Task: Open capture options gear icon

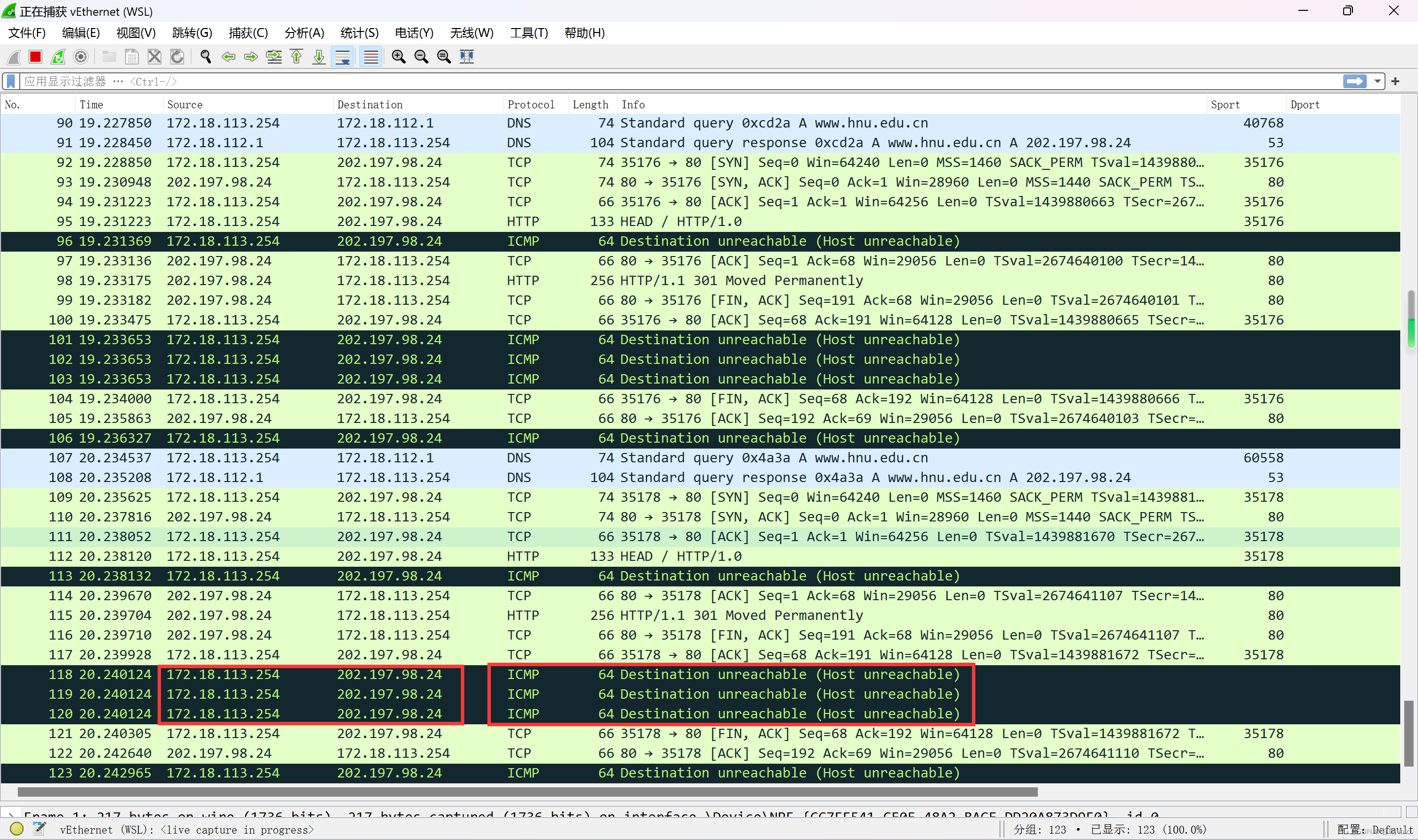Action: [x=81, y=57]
